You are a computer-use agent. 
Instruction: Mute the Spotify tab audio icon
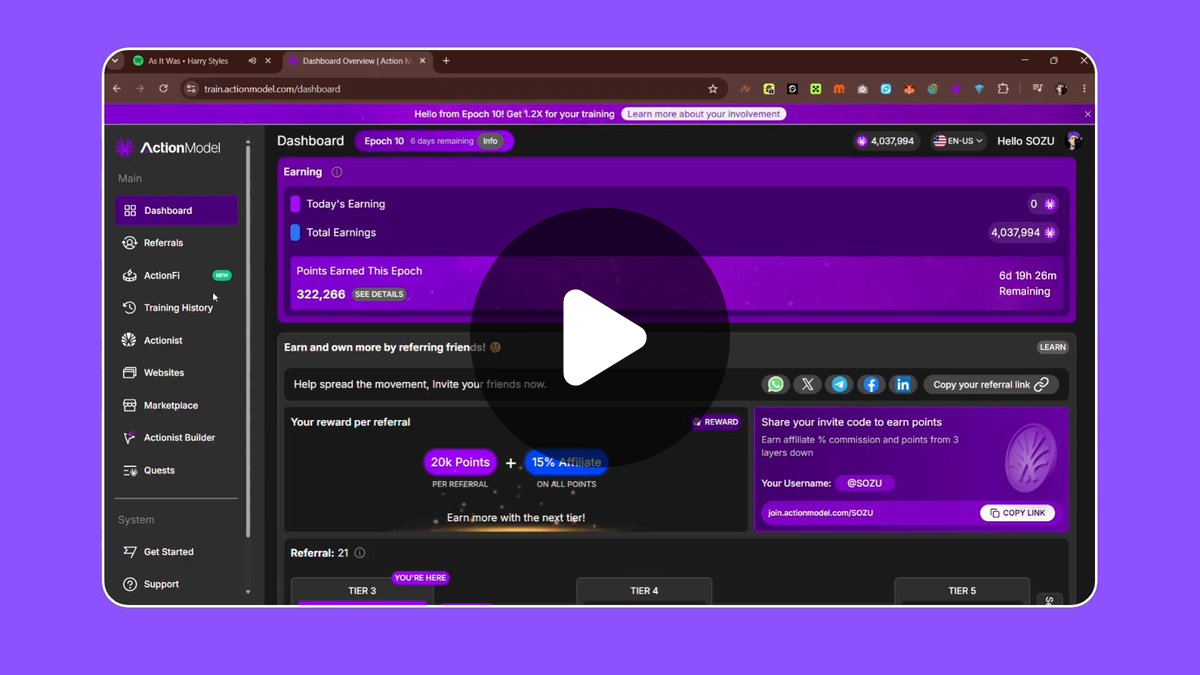(x=252, y=61)
